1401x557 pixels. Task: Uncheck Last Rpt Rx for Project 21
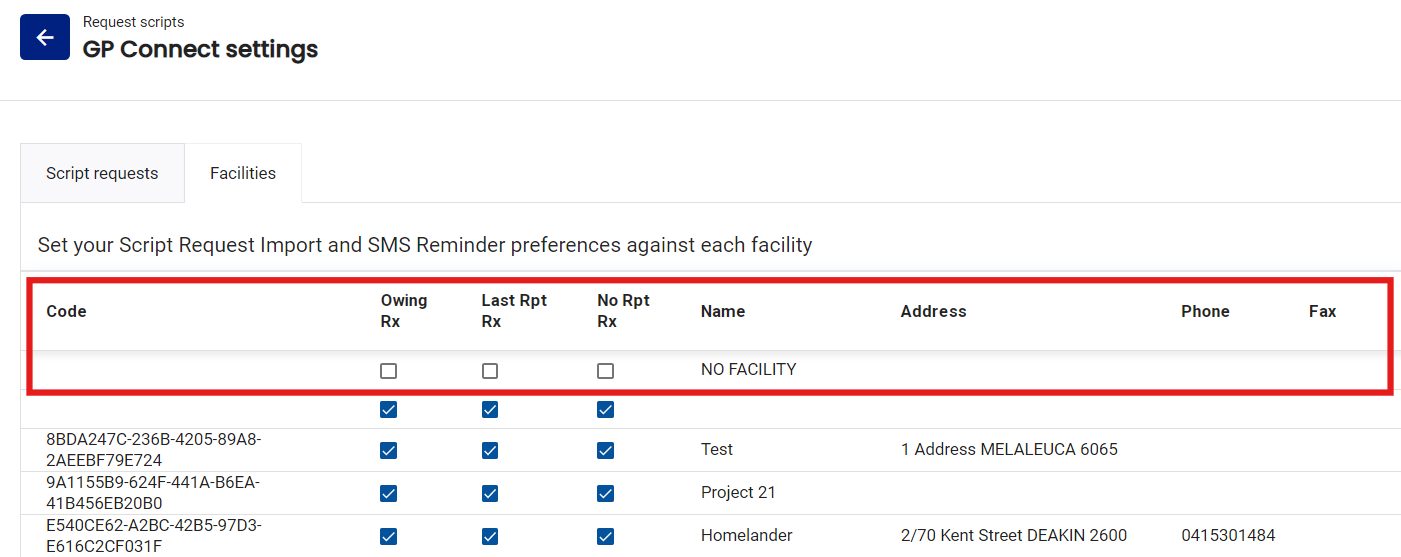click(x=490, y=493)
